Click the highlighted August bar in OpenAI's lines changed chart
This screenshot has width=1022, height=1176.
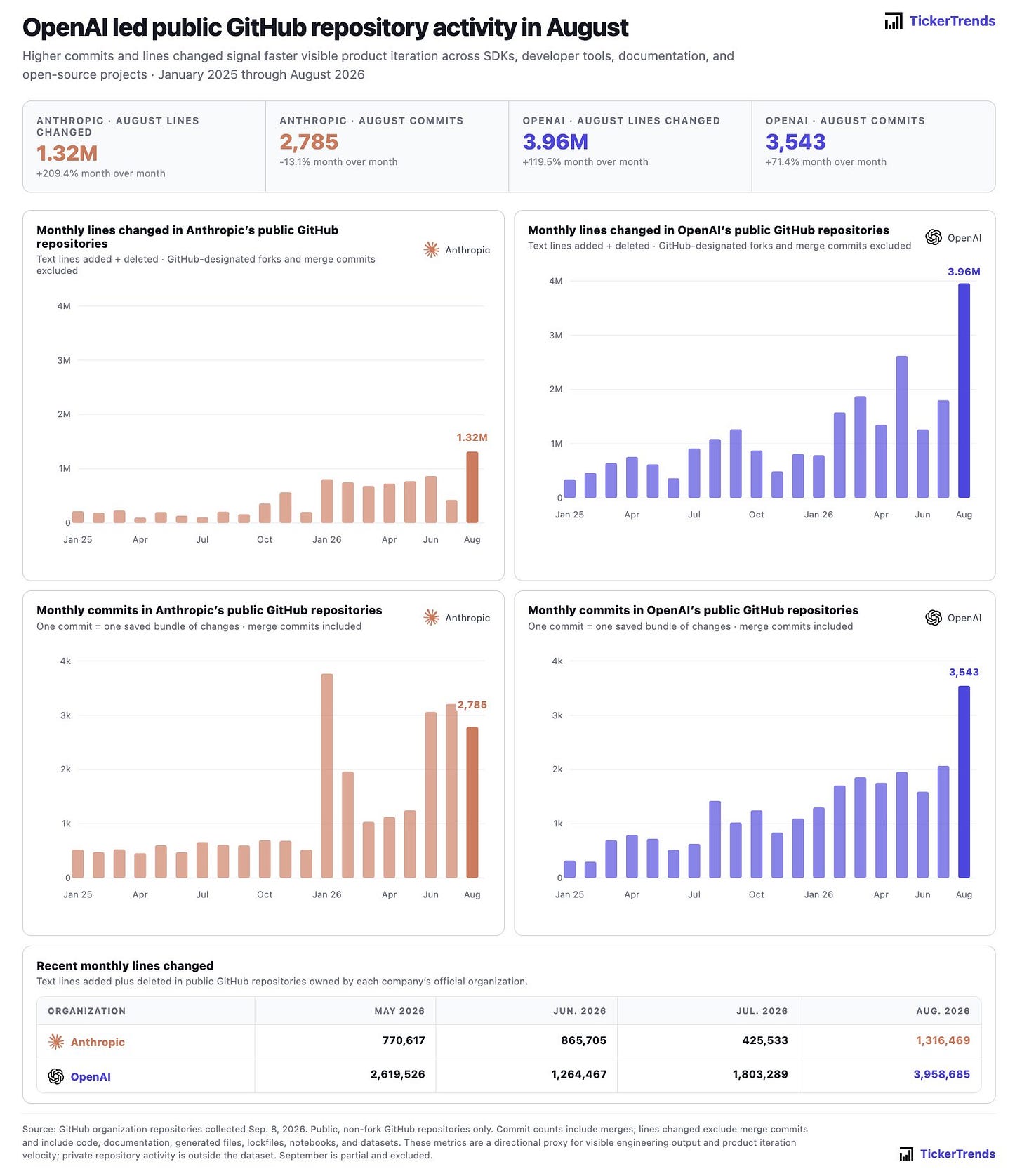point(964,390)
